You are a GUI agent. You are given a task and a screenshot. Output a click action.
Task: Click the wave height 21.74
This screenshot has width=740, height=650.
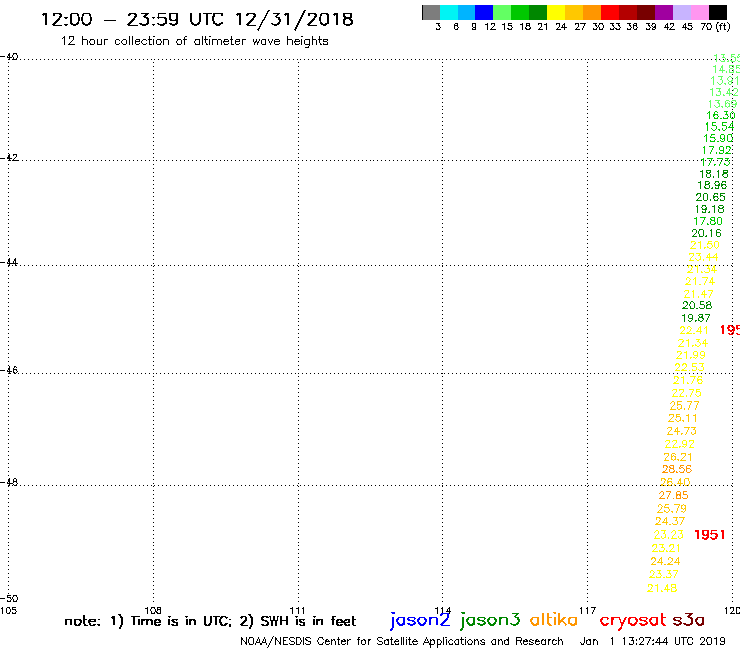point(700,281)
